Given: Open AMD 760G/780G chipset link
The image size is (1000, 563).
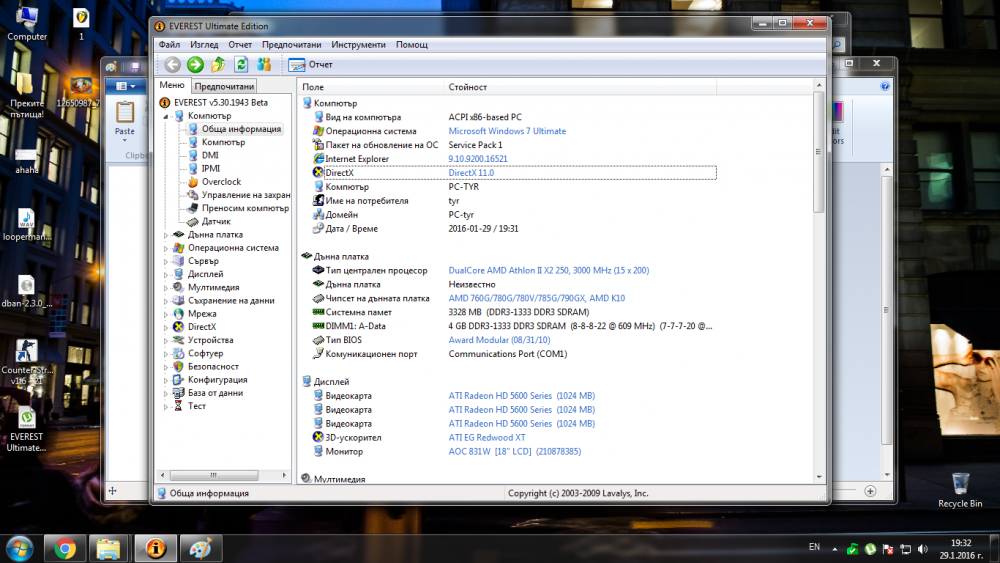Looking at the screenshot, I should pos(536,298).
